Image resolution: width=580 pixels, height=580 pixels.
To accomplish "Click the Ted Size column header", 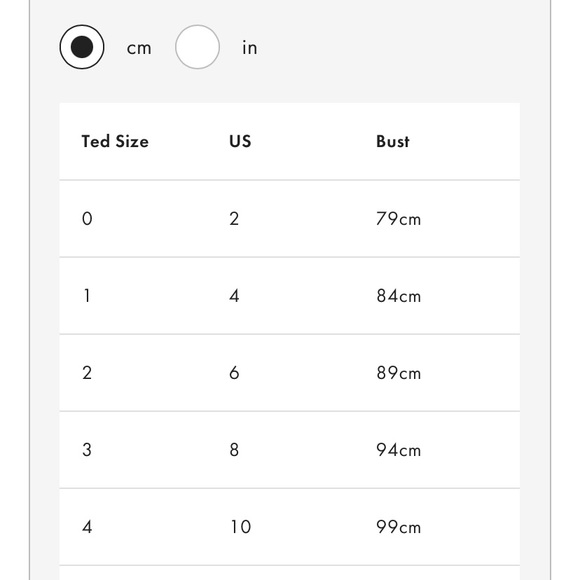I will tap(115, 141).
